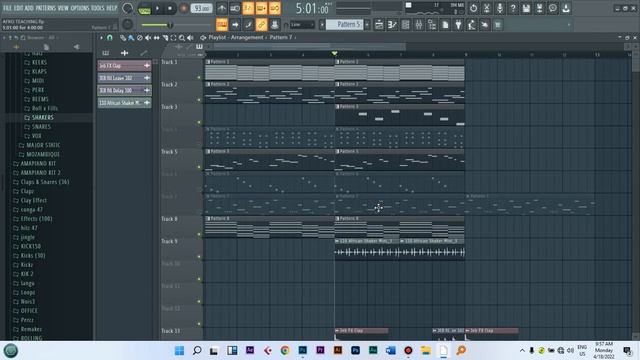Viewport: 640px width, 360px height.
Task: Select the playlist Delete tool
Action: tap(140, 38)
